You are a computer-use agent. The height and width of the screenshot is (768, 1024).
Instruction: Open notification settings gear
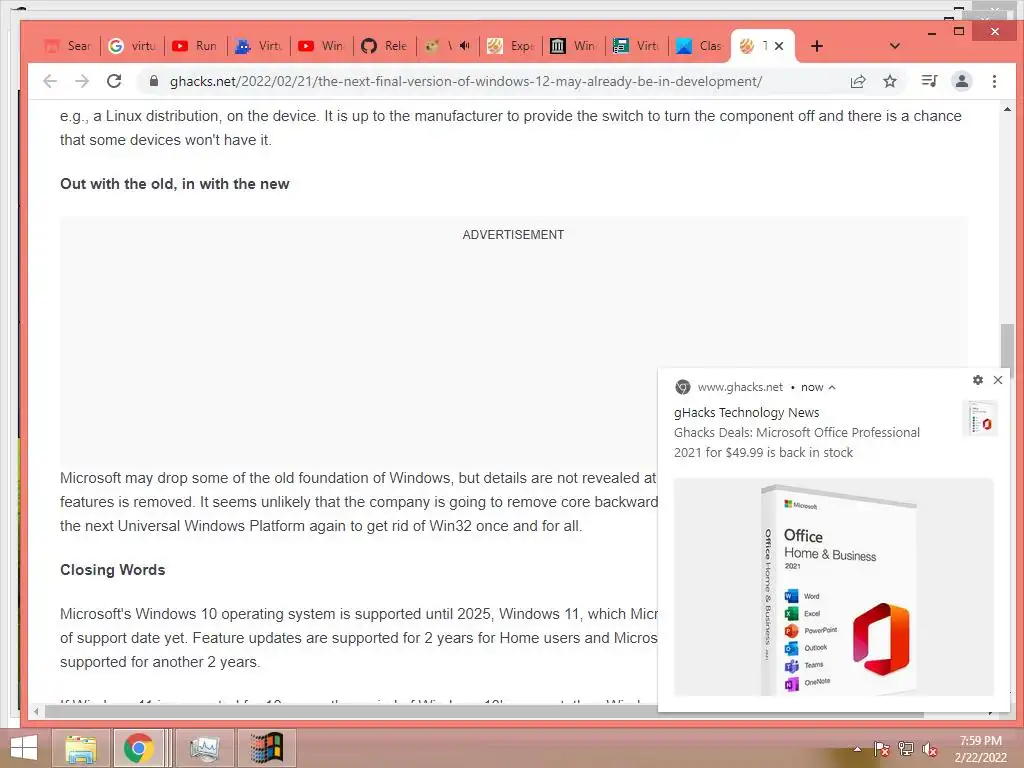point(978,379)
